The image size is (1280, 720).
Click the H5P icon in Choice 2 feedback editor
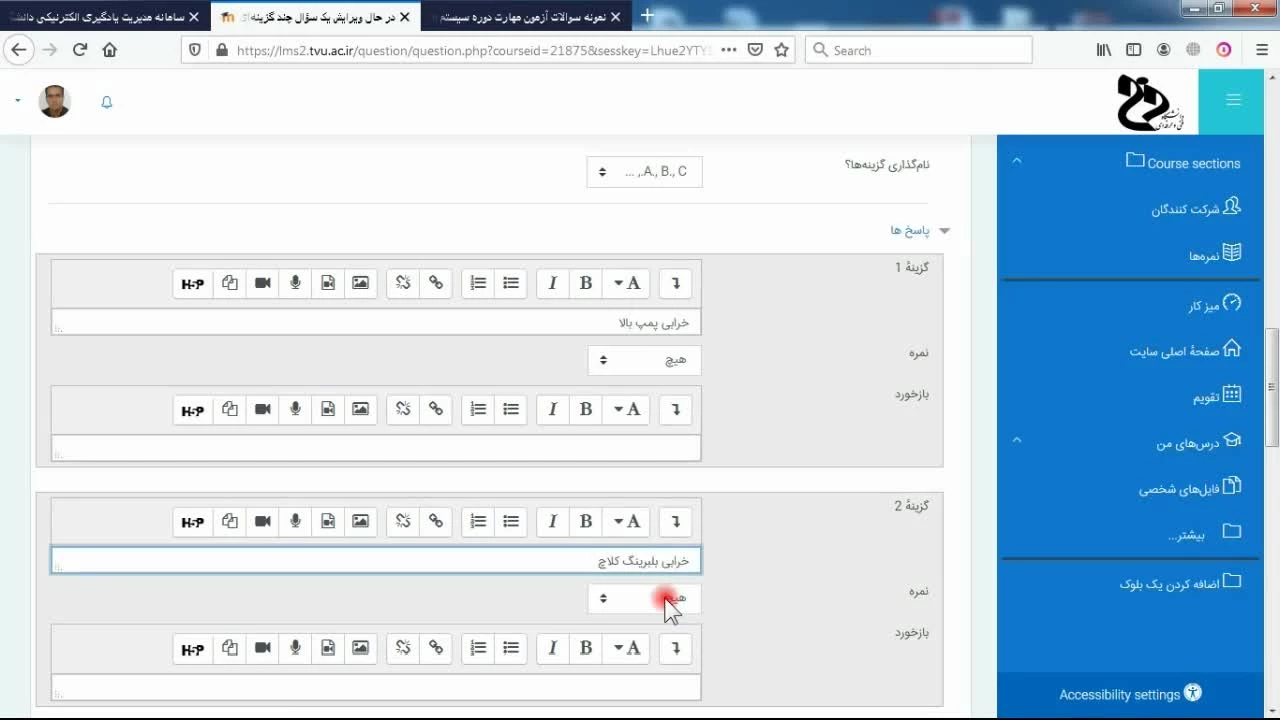point(193,649)
